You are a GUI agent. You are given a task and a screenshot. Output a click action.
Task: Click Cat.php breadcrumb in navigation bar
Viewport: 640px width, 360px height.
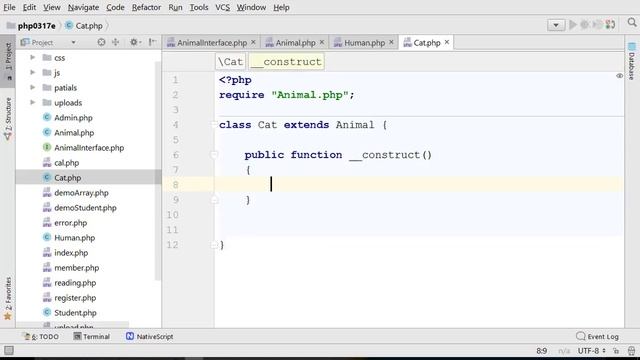click(x=84, y=26)
